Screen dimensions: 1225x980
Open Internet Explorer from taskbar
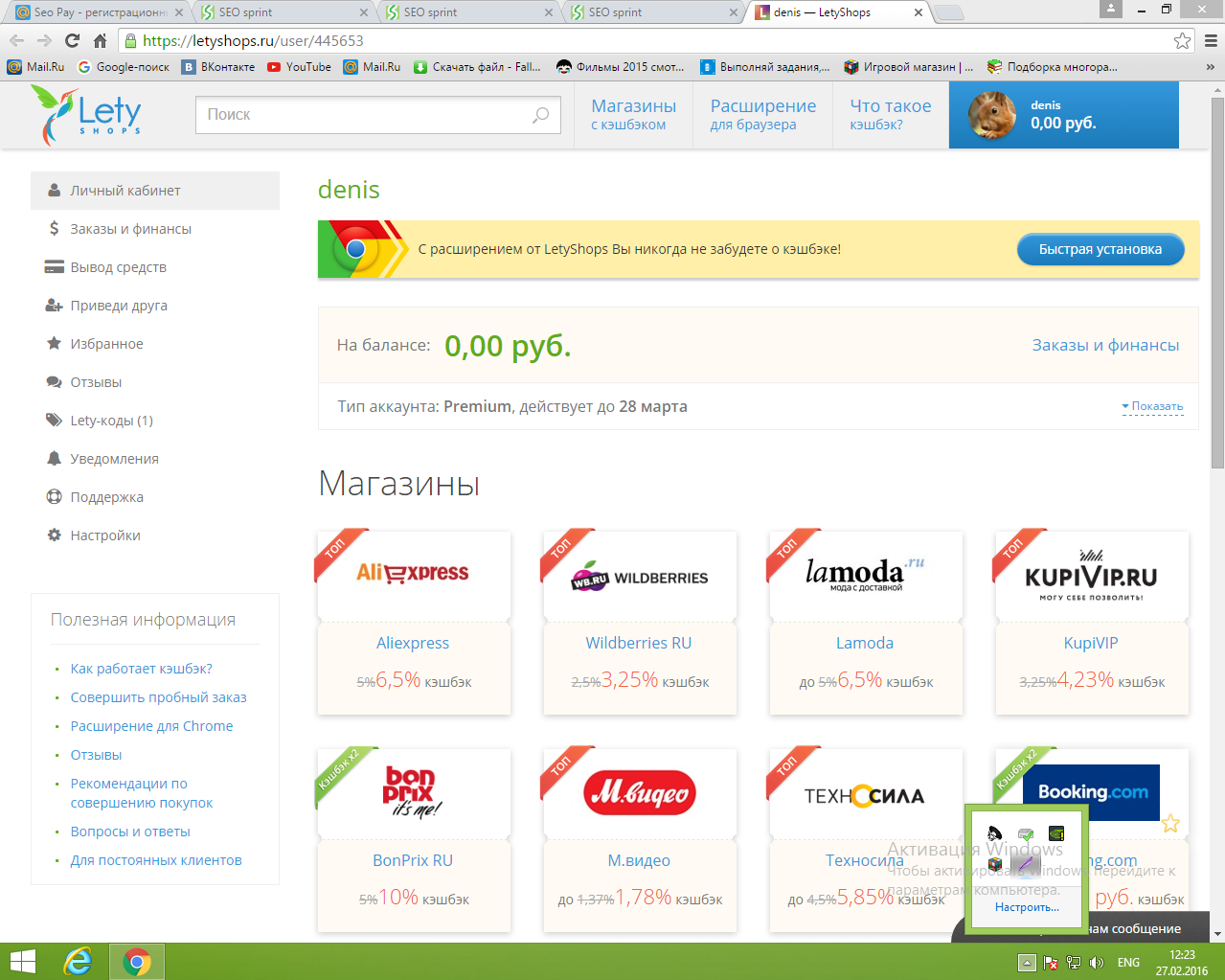pos(77,962)
